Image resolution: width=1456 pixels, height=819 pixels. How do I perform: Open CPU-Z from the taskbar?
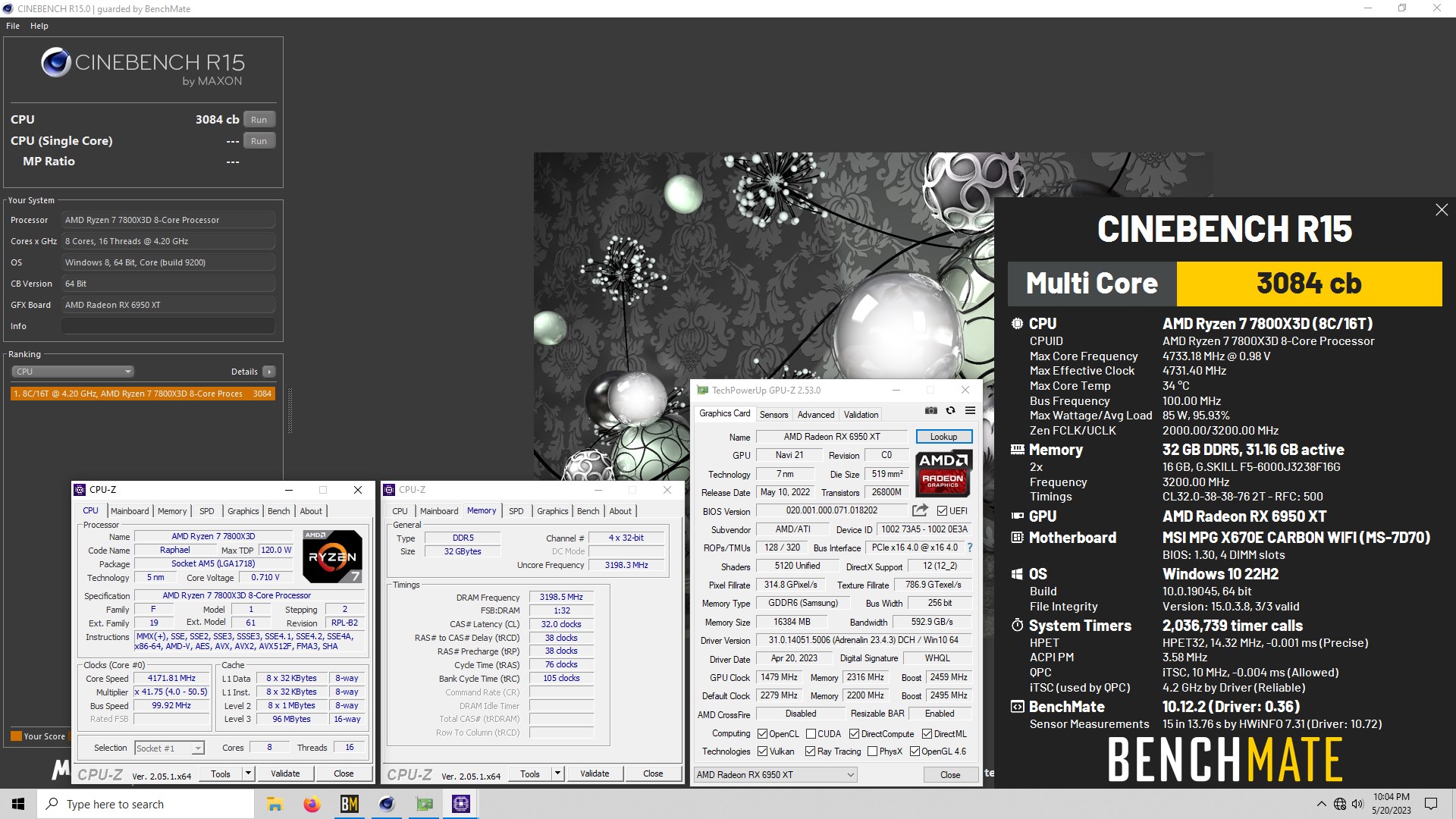(461, 804)
